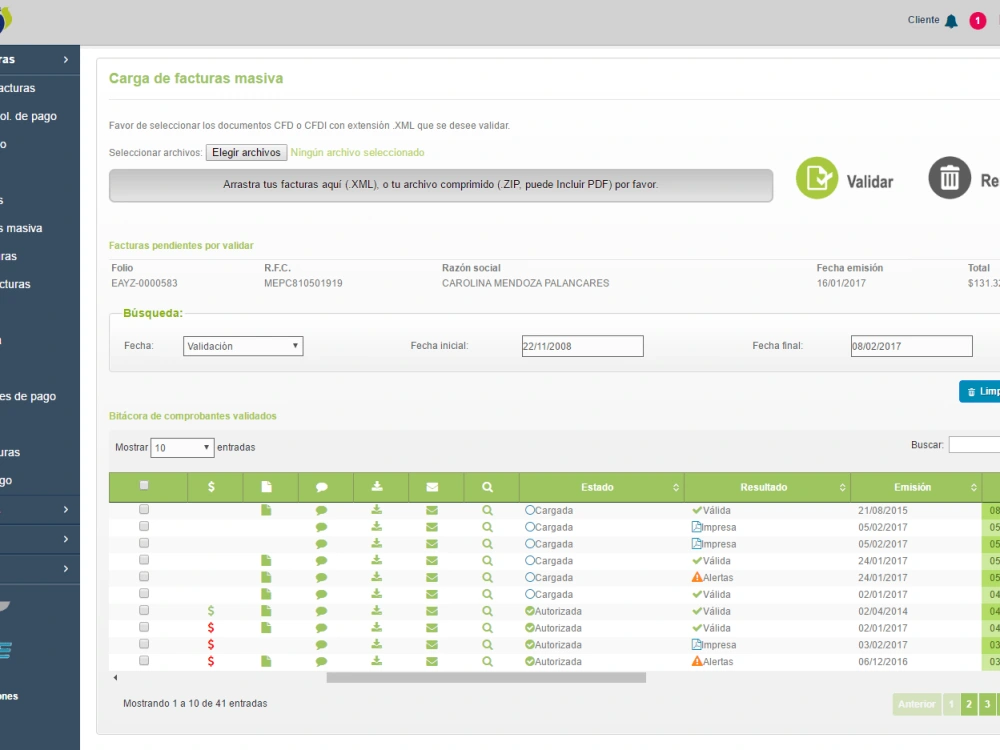
Task: Open document icon in 02/04/2014 row
Action: (x=266, y=611)
